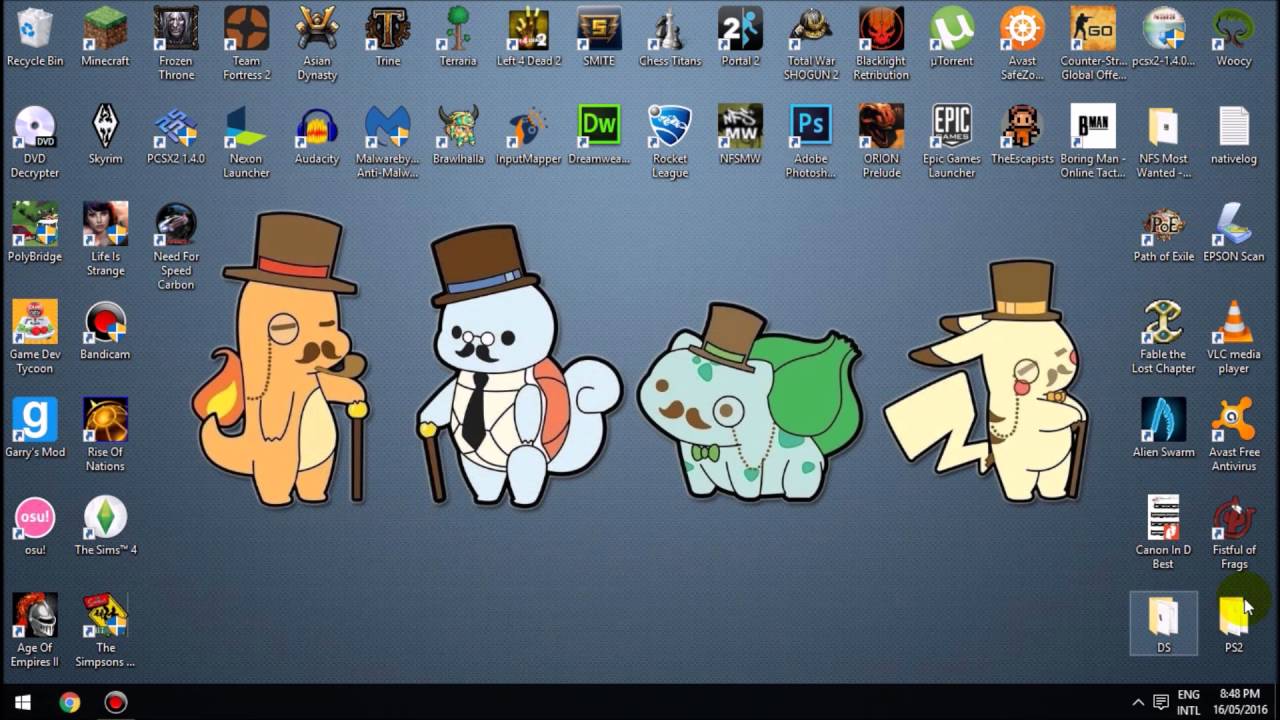
Task: Select the DS folder
Action: click(x=1163, y=623)
